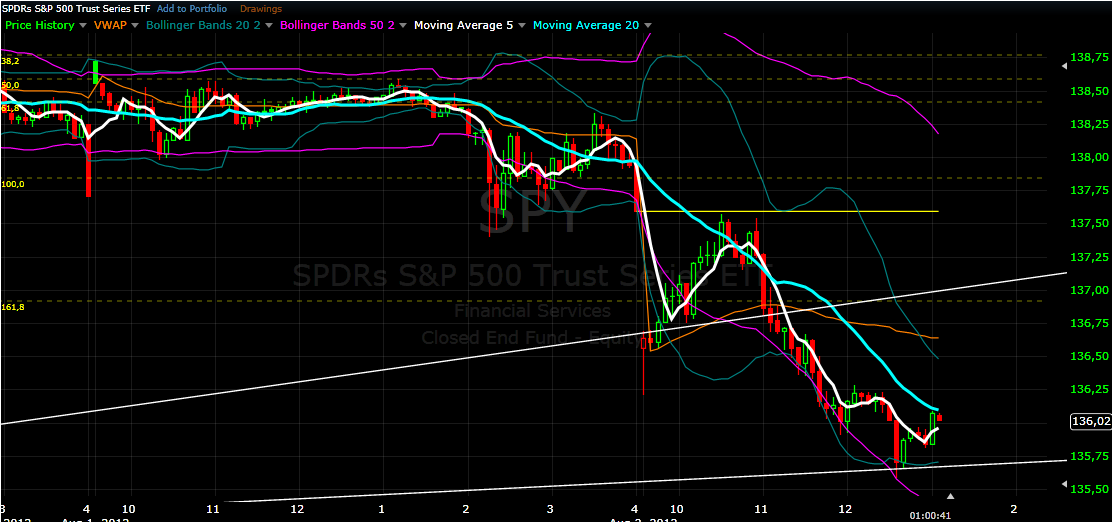
Task: Click the 135,75 price axis label
Action: 1090,456
